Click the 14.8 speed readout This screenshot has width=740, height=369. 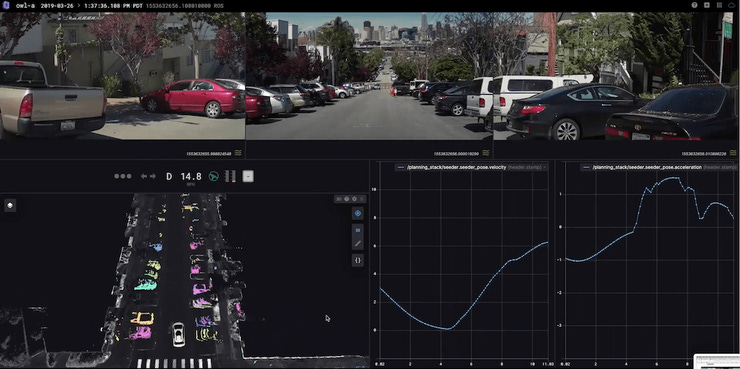point(191,176)
